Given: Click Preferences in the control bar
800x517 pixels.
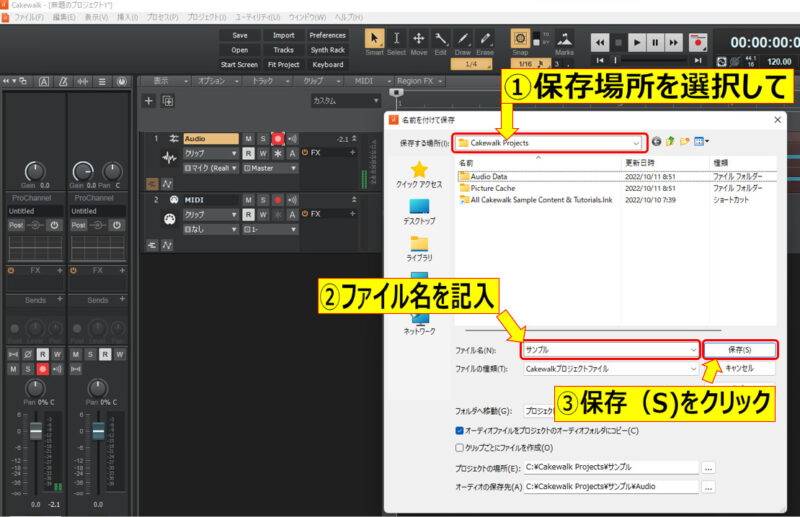Looking at the screenshot, I should tap(328, 35).
